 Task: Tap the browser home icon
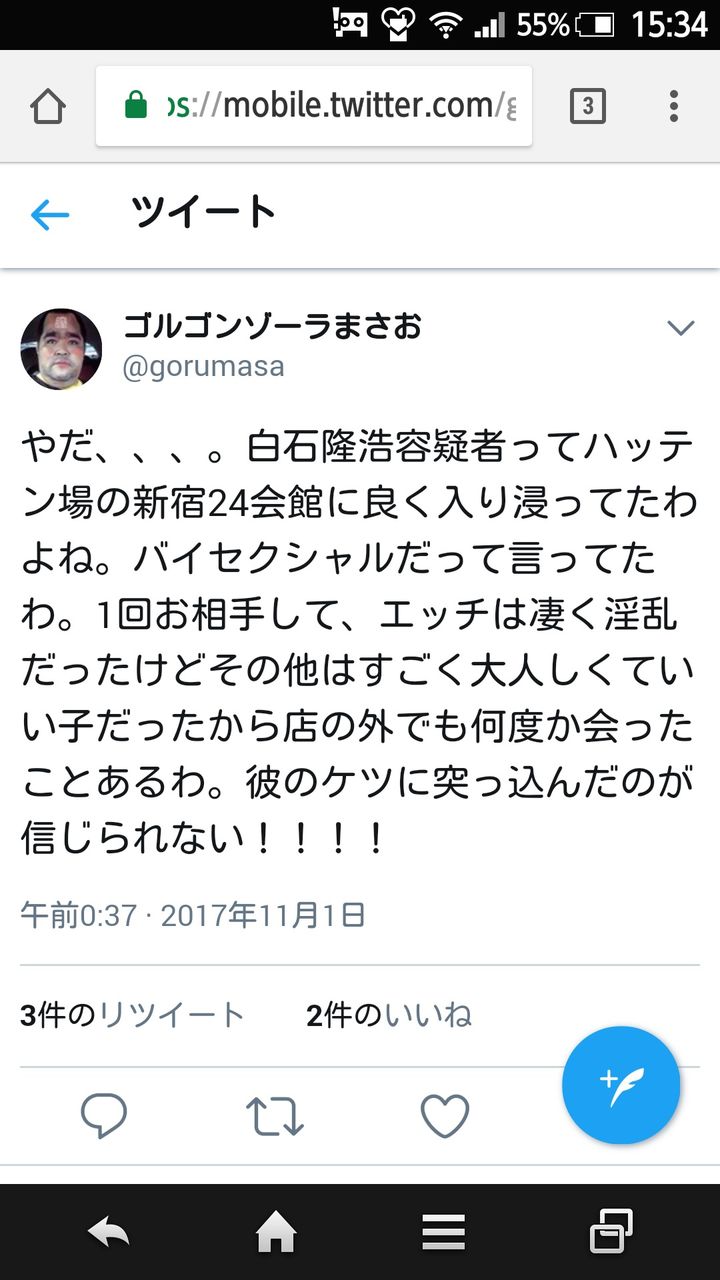[x=48, y=106]
